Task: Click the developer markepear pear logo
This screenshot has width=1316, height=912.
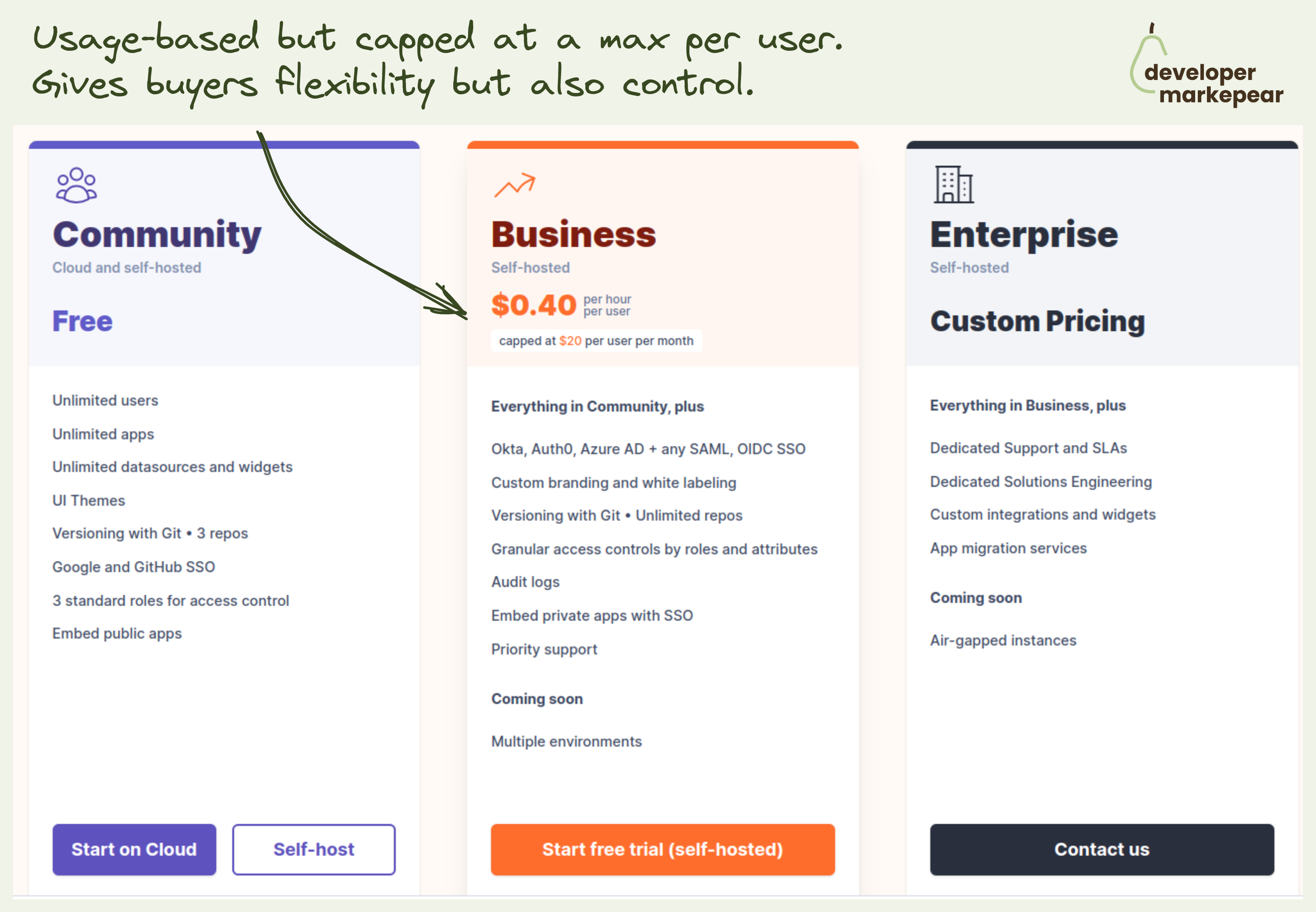Action: tap(1206, 65)
